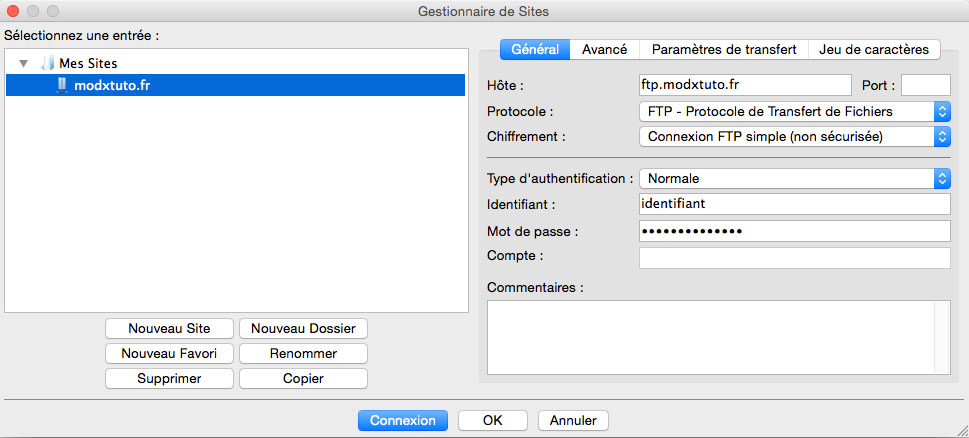Open the Jeu de caractères tab
The width and height of the screenshot is (969, 438).
874,49
